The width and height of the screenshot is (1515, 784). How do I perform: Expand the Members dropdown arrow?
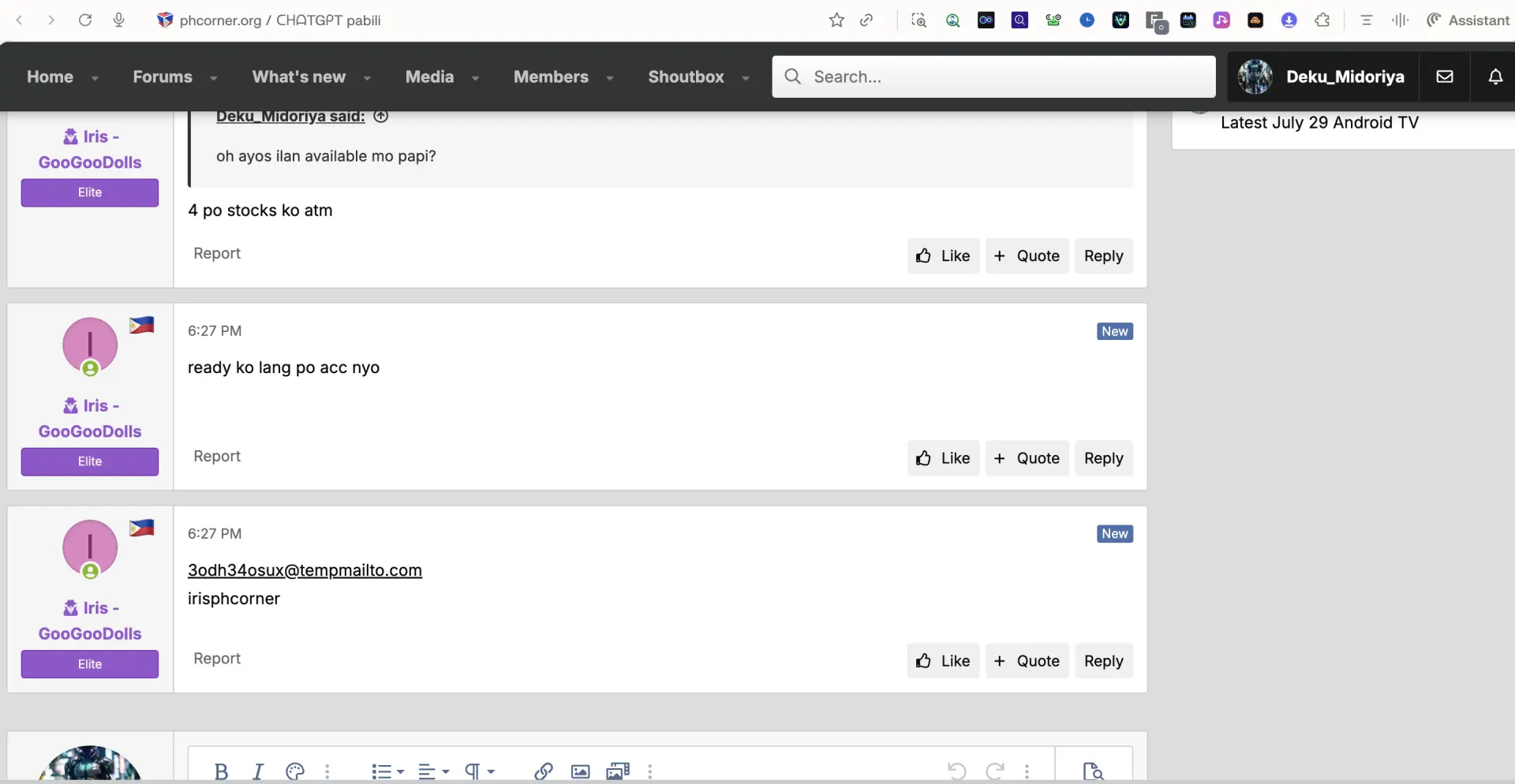610,77
